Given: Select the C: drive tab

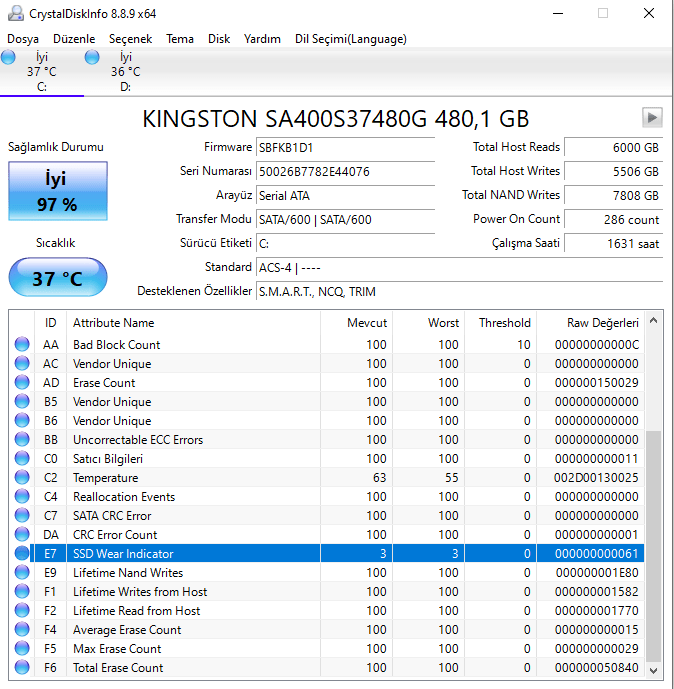Looking at the screenshot, I should (x=42, y=72).
